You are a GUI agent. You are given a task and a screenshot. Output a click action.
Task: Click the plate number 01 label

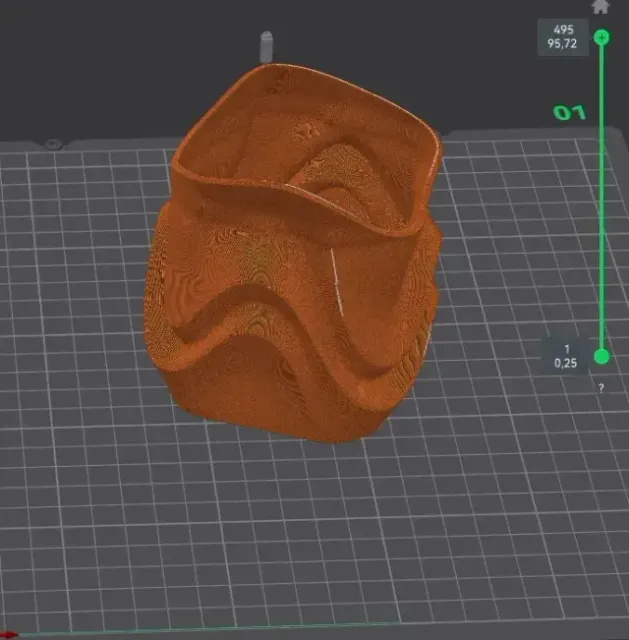(x=569, y=112)
